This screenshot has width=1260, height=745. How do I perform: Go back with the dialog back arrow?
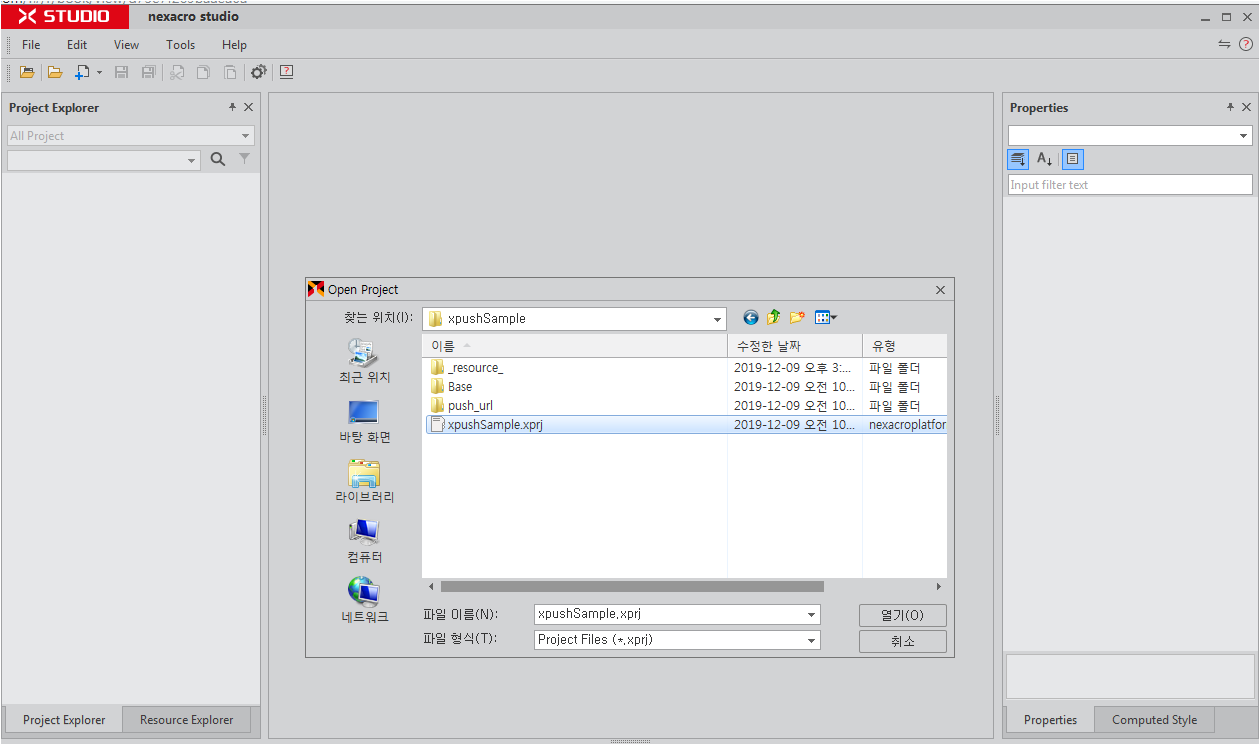coord(750,318)
